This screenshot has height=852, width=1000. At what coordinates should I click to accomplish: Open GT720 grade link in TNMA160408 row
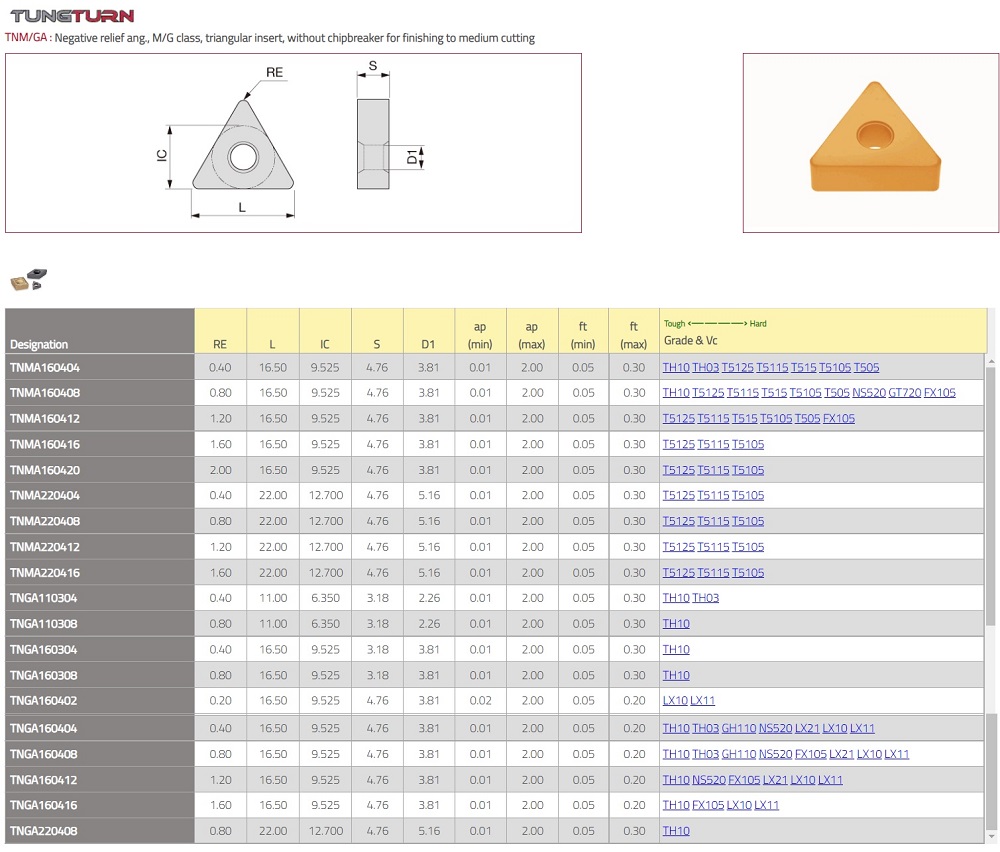905,393
